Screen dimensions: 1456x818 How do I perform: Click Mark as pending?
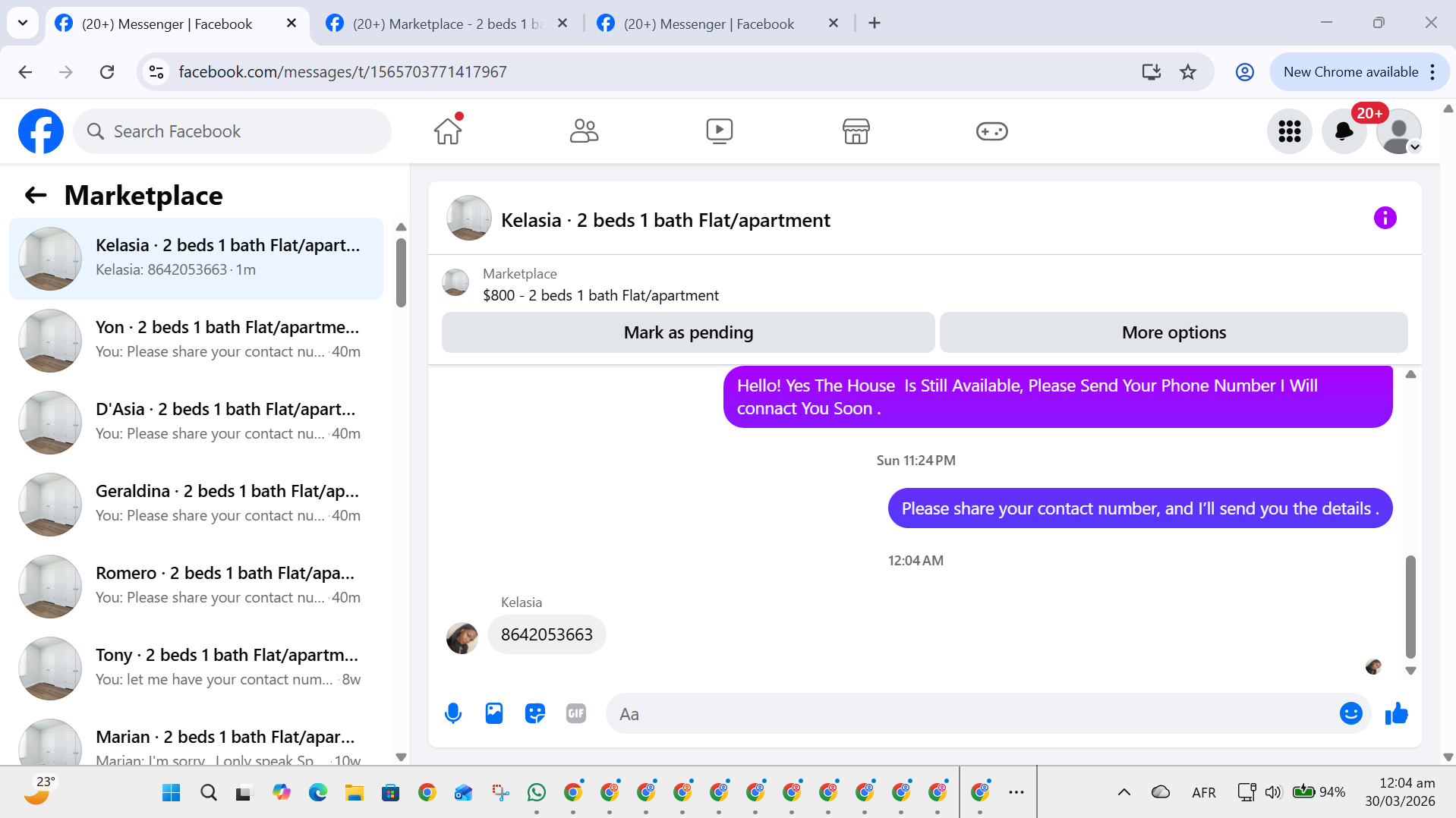pos(688,332)
